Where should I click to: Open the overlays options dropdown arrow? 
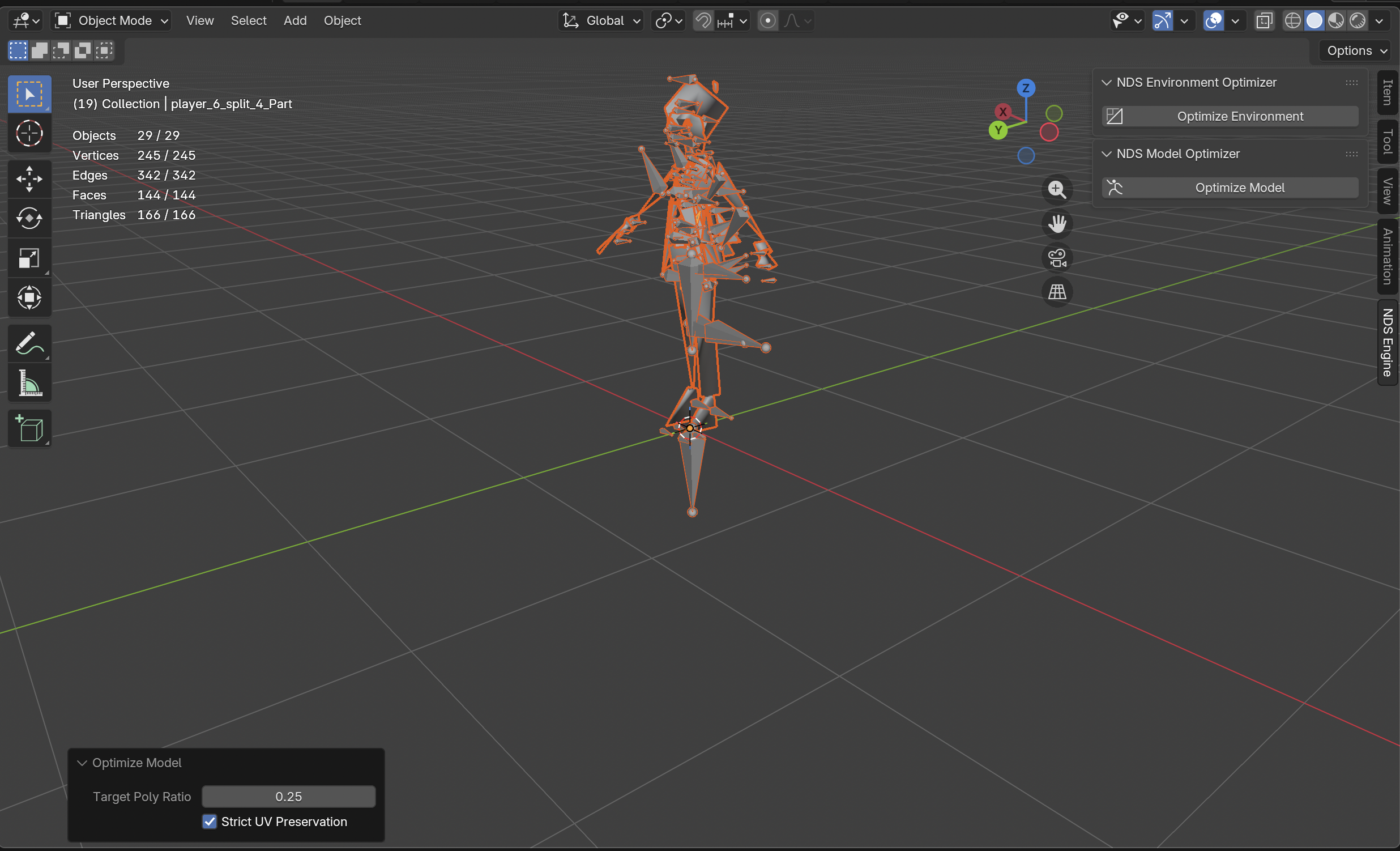coord(1235,21)
